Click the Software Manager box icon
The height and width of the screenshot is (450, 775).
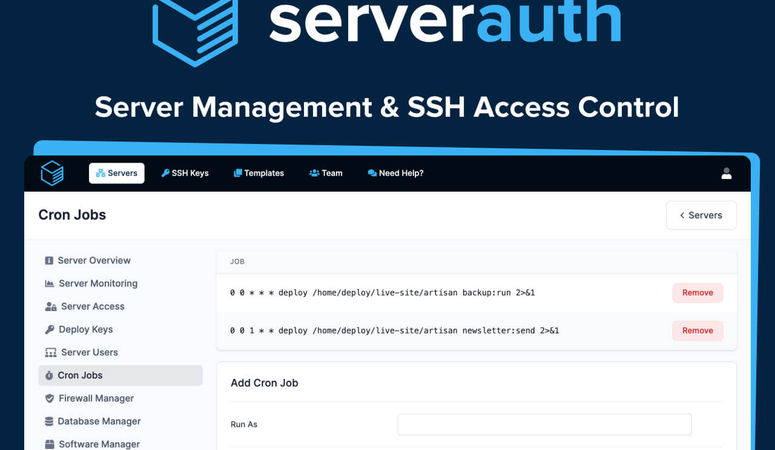pos(49,444)
